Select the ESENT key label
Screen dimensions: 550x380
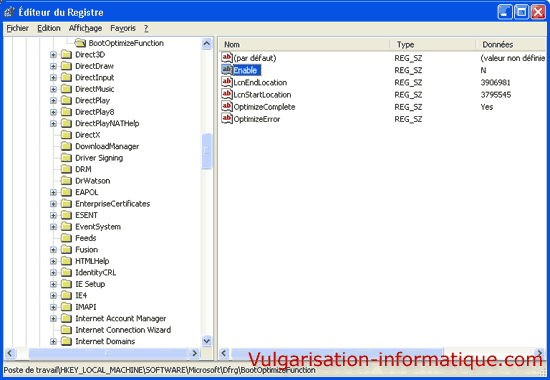point(86,215)
